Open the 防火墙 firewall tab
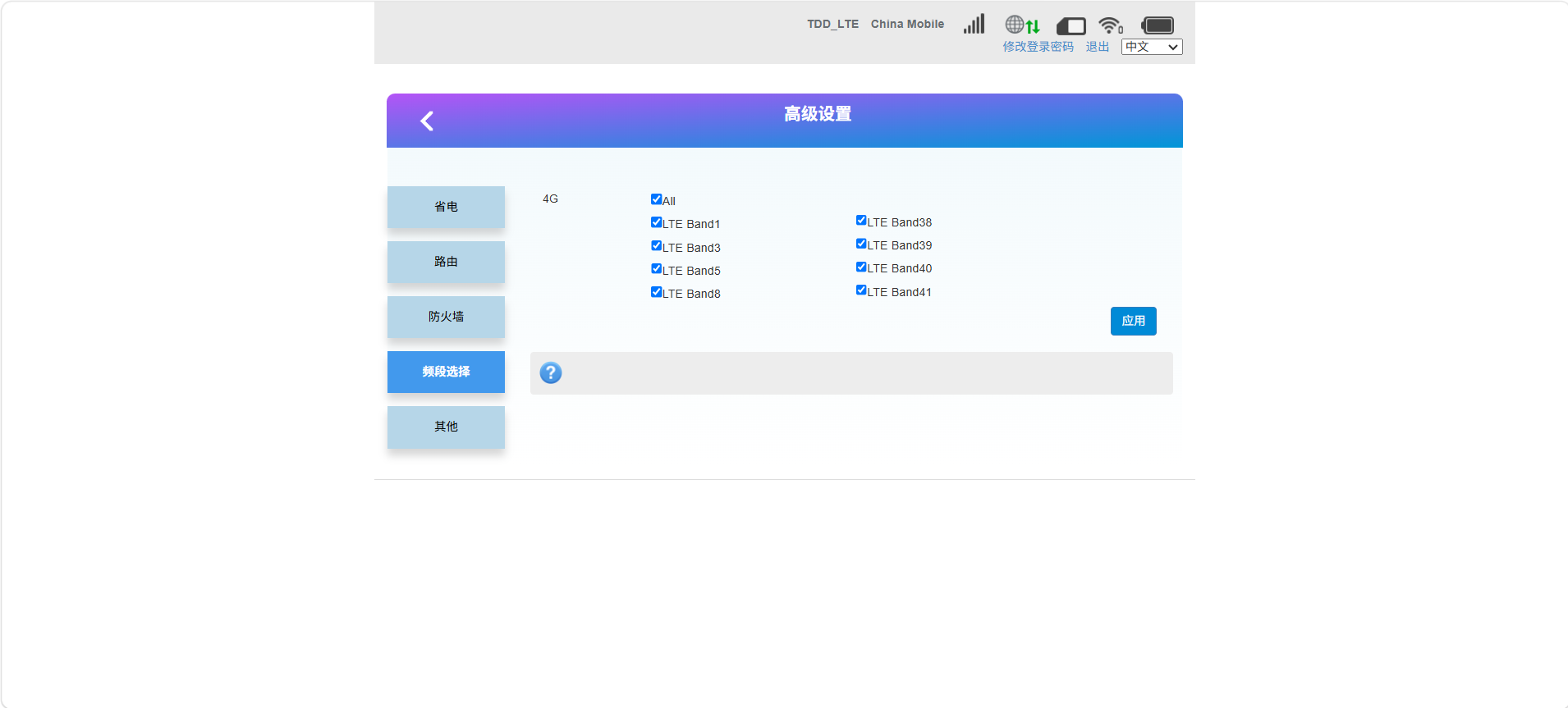 (x=446, y=317)
